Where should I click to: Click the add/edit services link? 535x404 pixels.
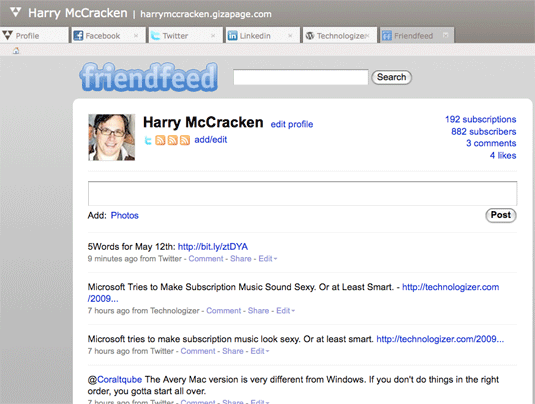tap(211, 140)
